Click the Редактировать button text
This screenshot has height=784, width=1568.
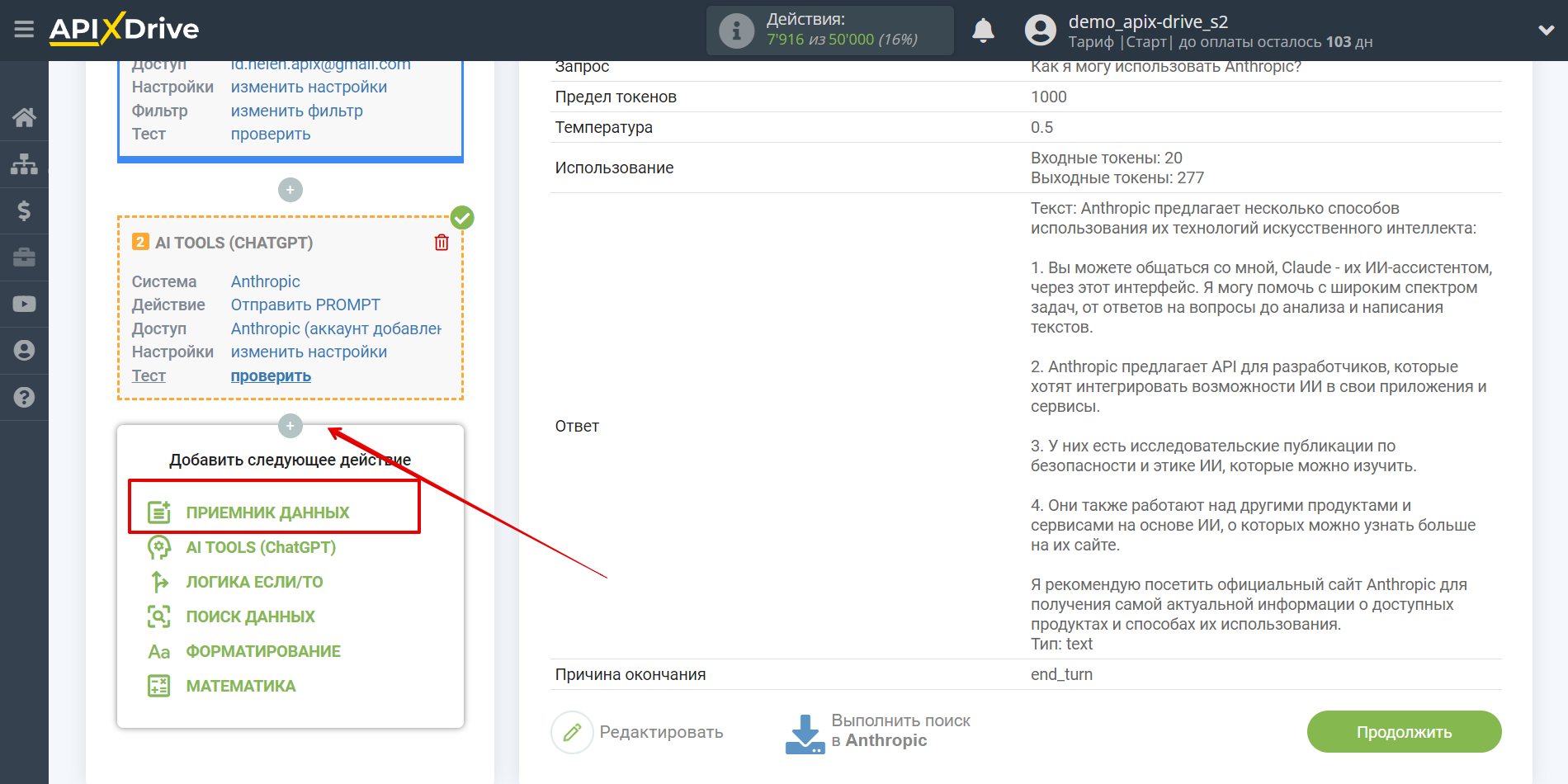[661, 732]
